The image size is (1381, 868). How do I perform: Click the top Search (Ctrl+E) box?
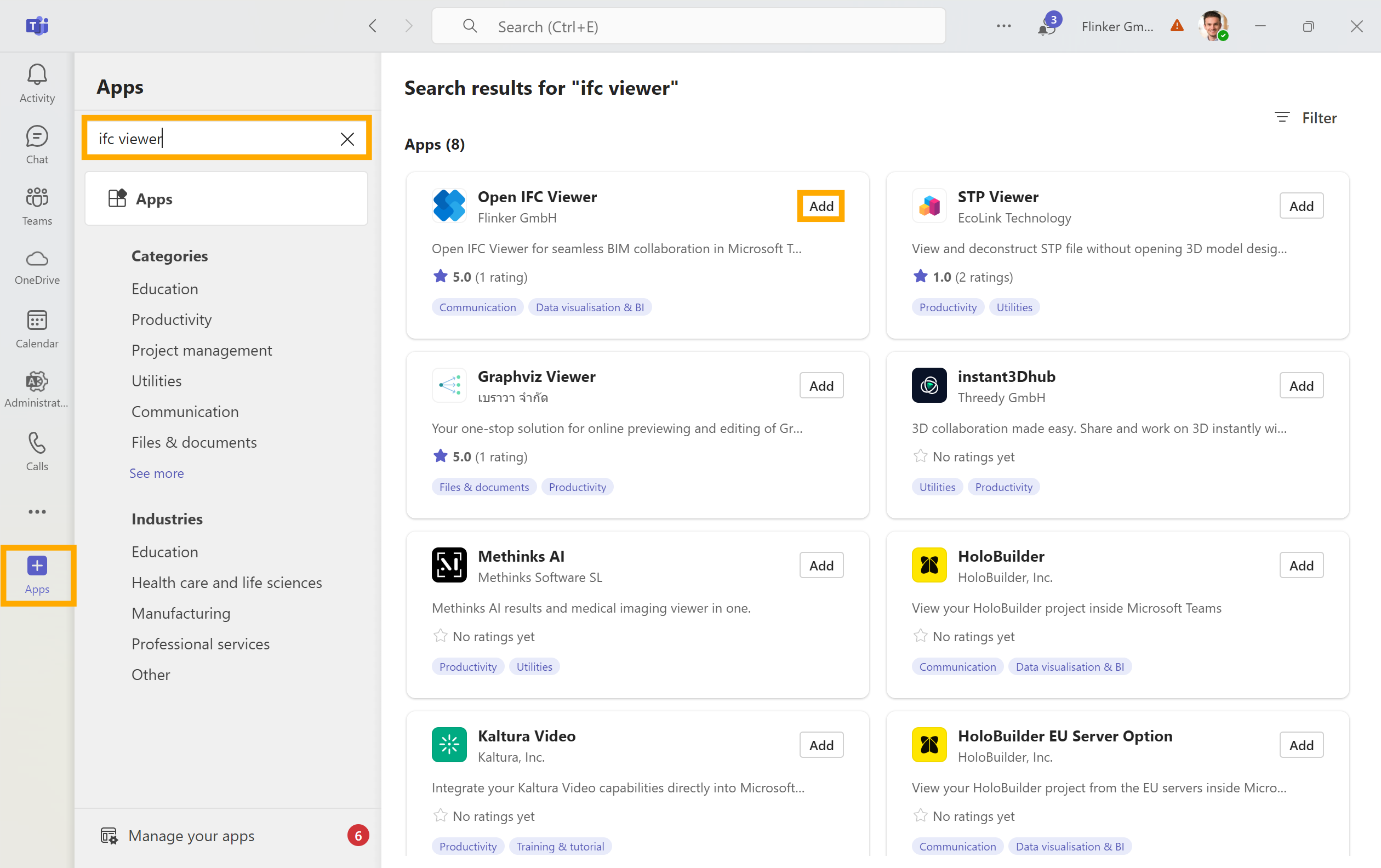(x=688, y=26)
